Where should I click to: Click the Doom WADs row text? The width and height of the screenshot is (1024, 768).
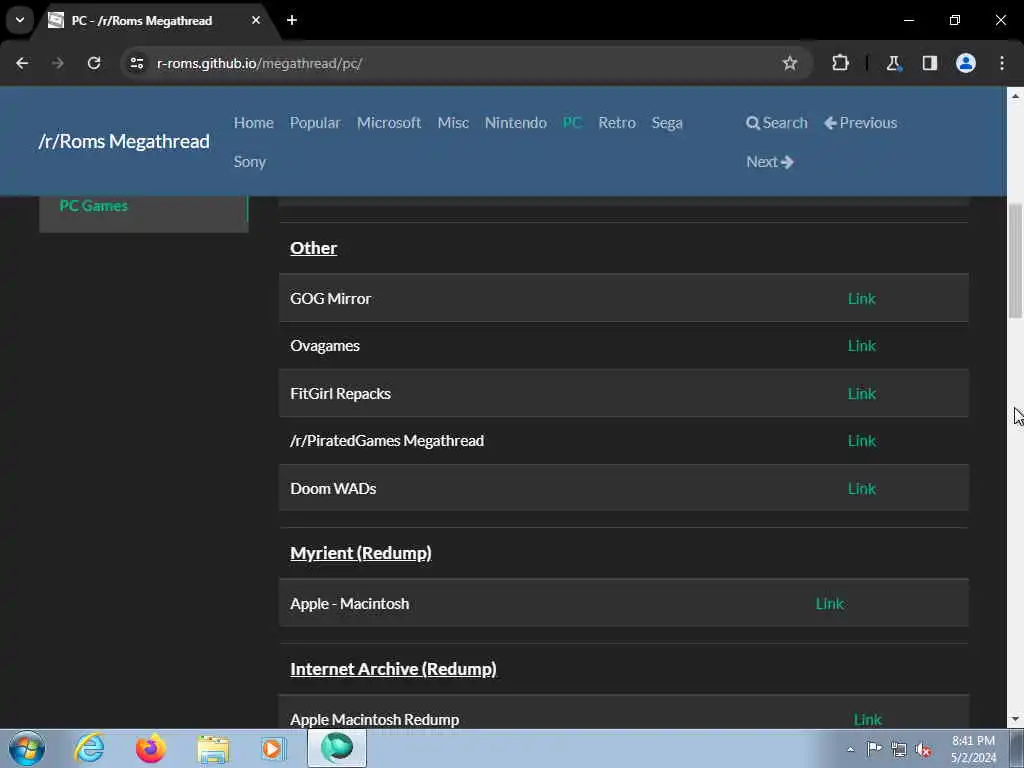click(333, 488)
